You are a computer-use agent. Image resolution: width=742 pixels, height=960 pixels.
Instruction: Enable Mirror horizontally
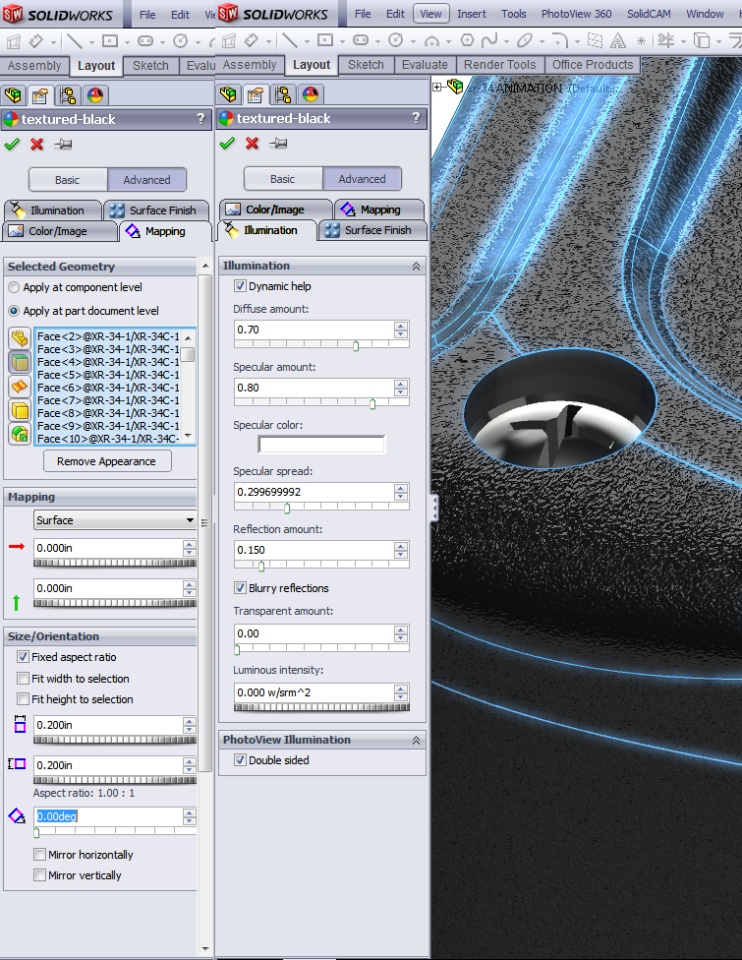tap(39, 855)
